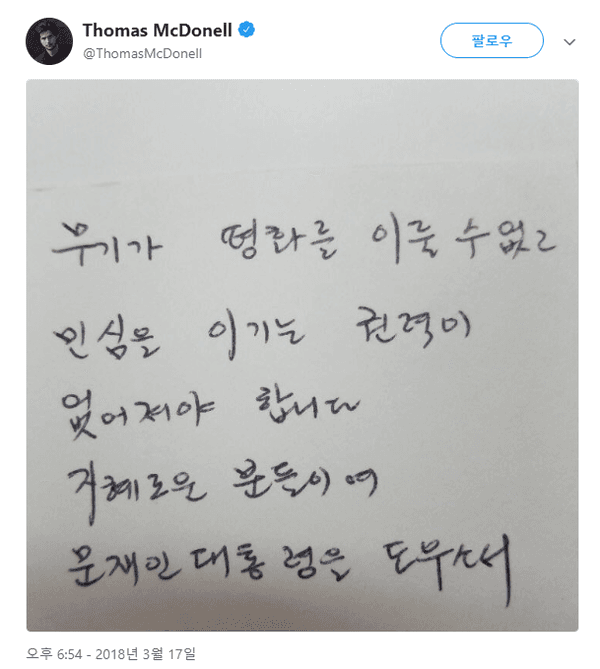Open the @ThomasMcDonell handle link
600x669 pixels.
point(142,54)
